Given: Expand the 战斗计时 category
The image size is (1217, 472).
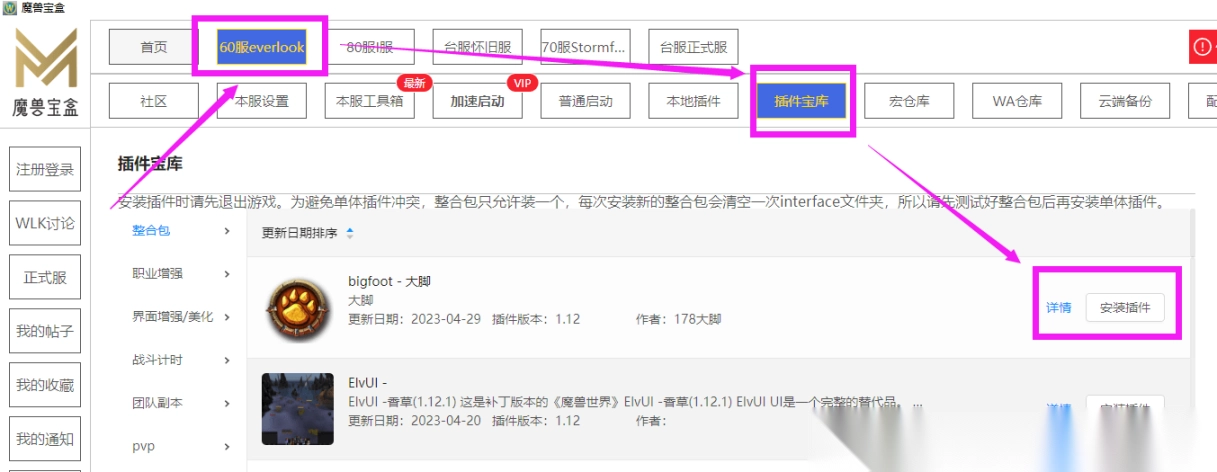Looking at the screenshot, I should click(181, 360).
